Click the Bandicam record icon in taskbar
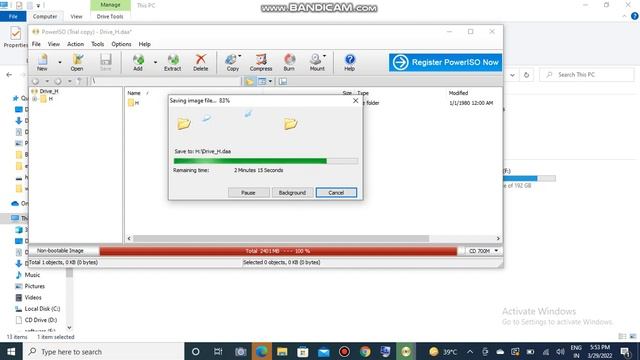This screenshot has width=640, height=360. [344, 351]
